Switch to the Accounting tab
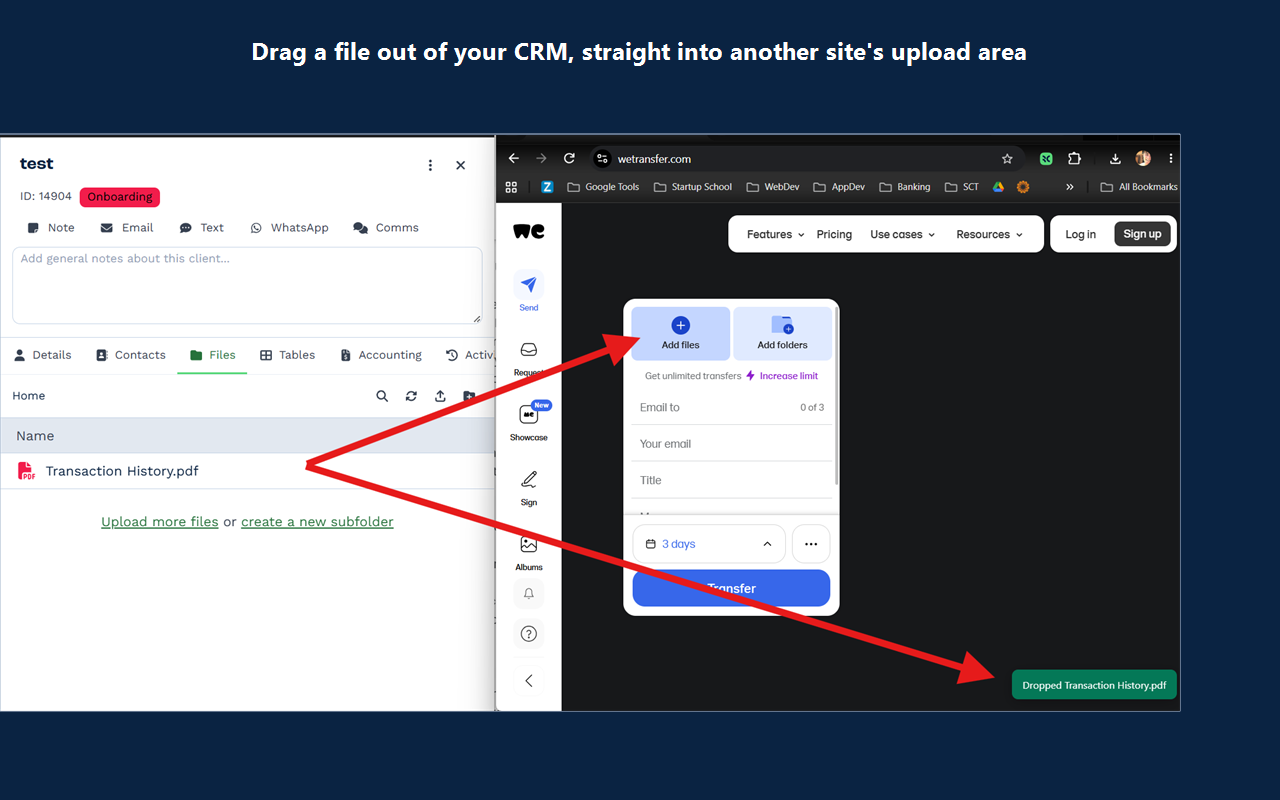 coord(380,355)
